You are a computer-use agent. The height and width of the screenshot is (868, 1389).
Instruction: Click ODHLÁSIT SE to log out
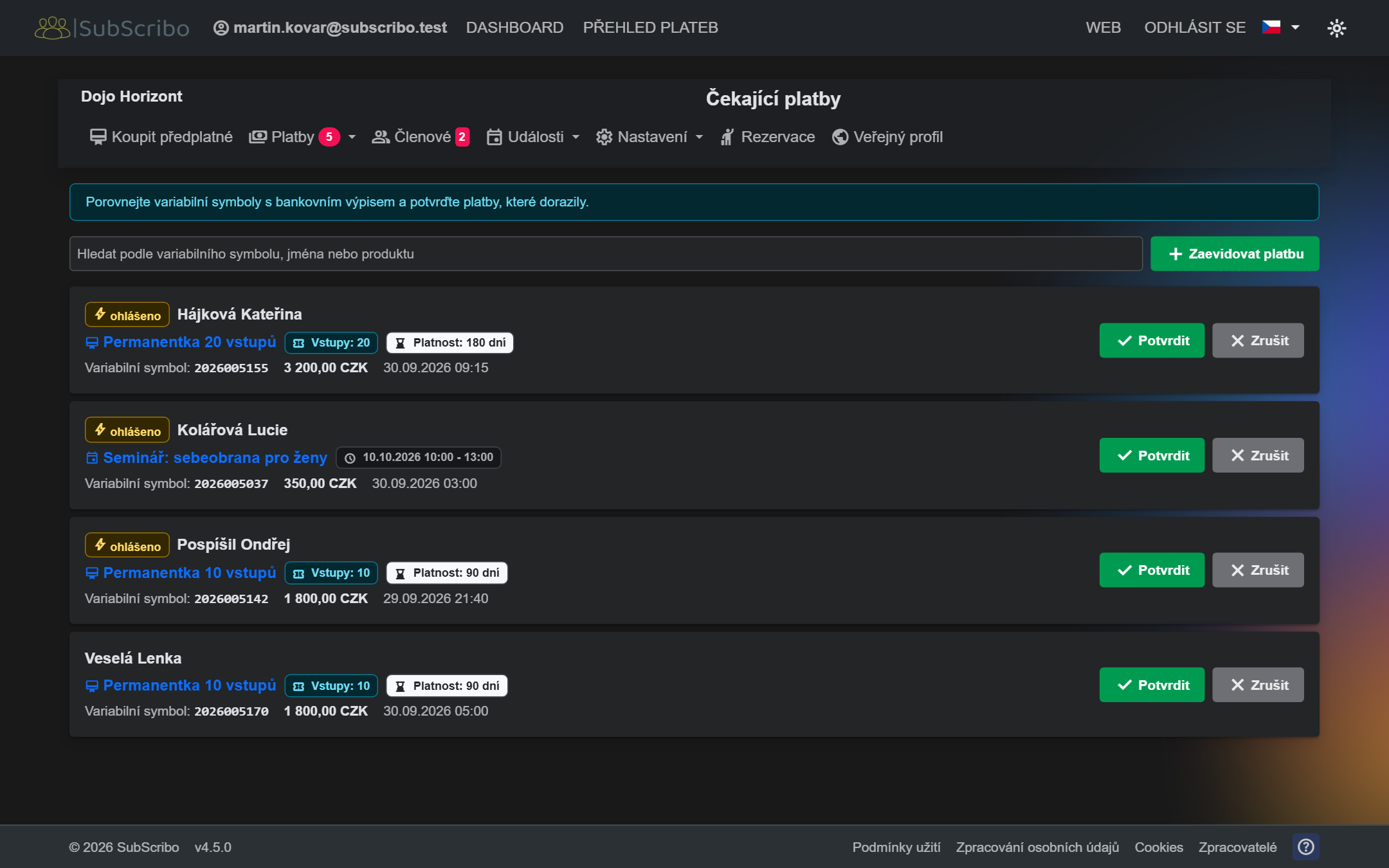[x=1195, y=28]
